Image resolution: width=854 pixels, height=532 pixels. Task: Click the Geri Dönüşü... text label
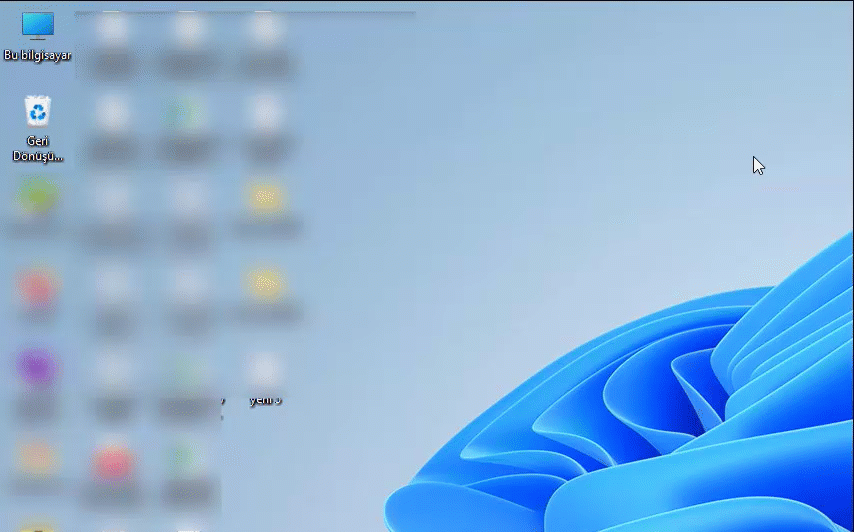point(38,148)
